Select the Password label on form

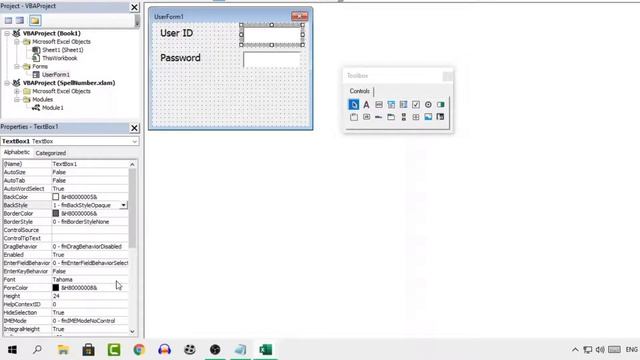[x=180, y=58]
